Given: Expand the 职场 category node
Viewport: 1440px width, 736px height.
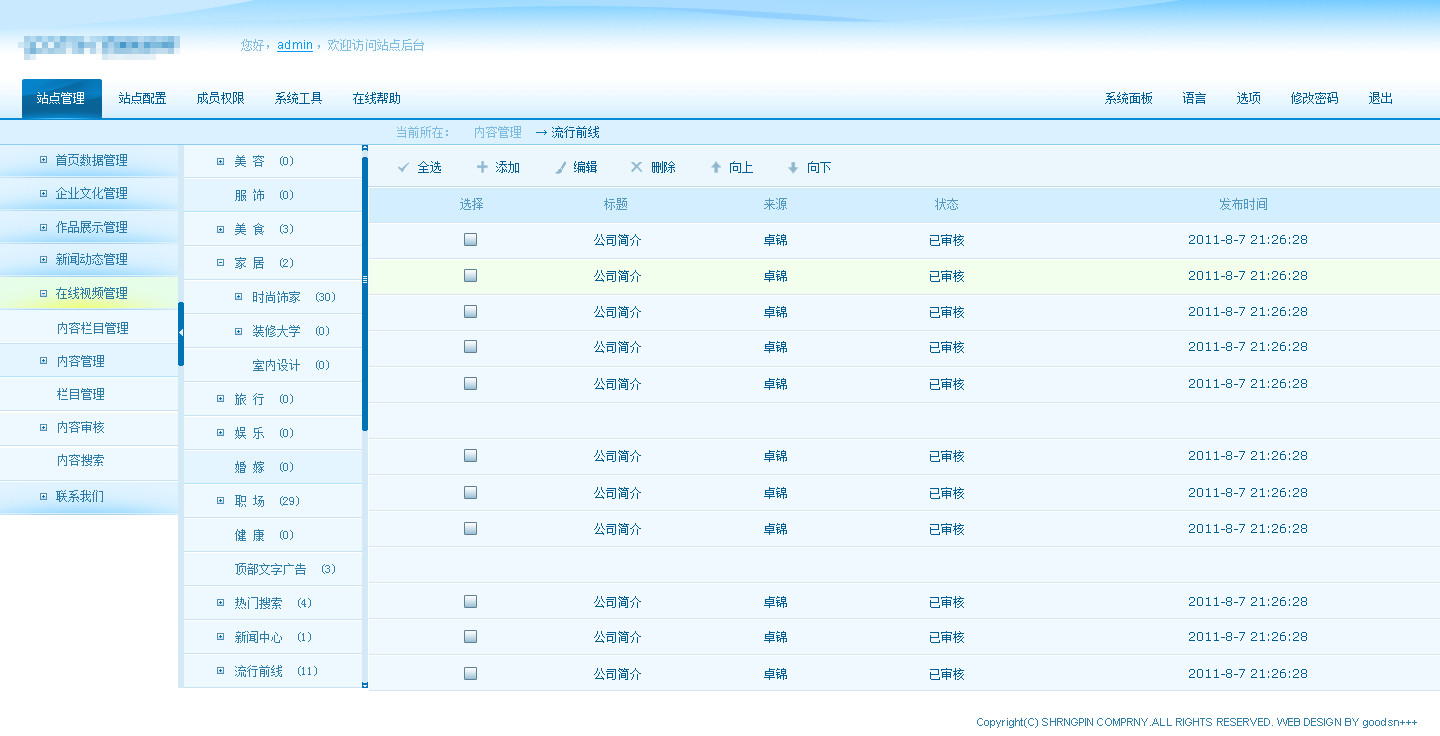Looking at the screenshot, I should (x=221, y=502).
